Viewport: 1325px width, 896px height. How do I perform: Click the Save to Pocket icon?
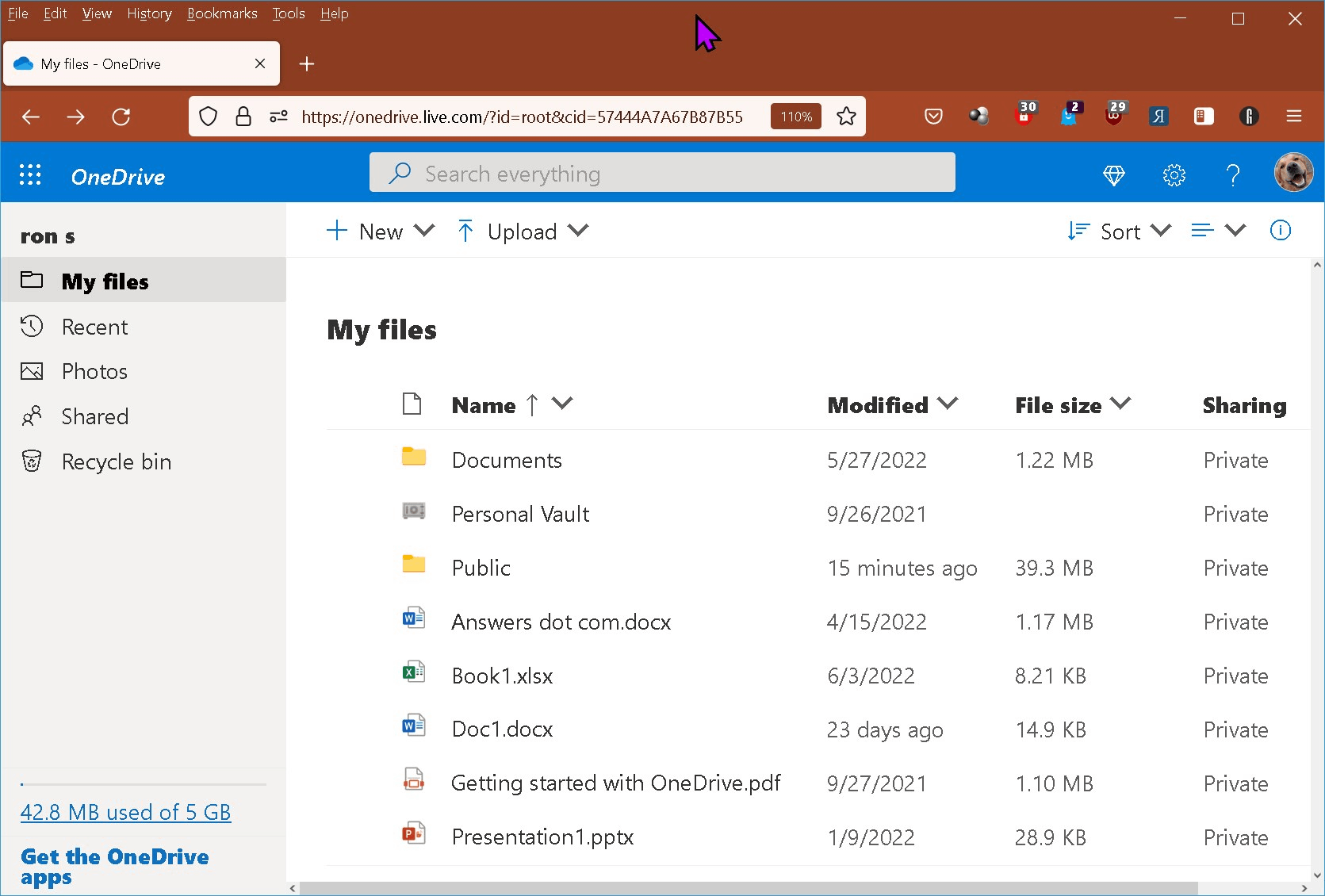933,117
